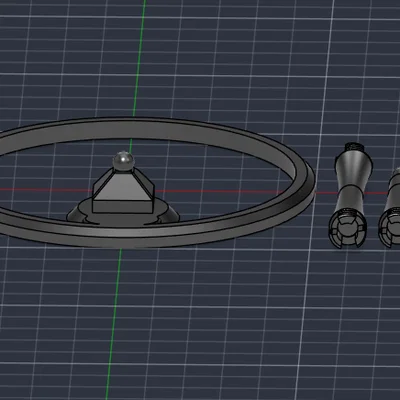The width and height of the screenshot is (400, 400).
Task: Select the partially visible pin at the edge
Action: 390,208
